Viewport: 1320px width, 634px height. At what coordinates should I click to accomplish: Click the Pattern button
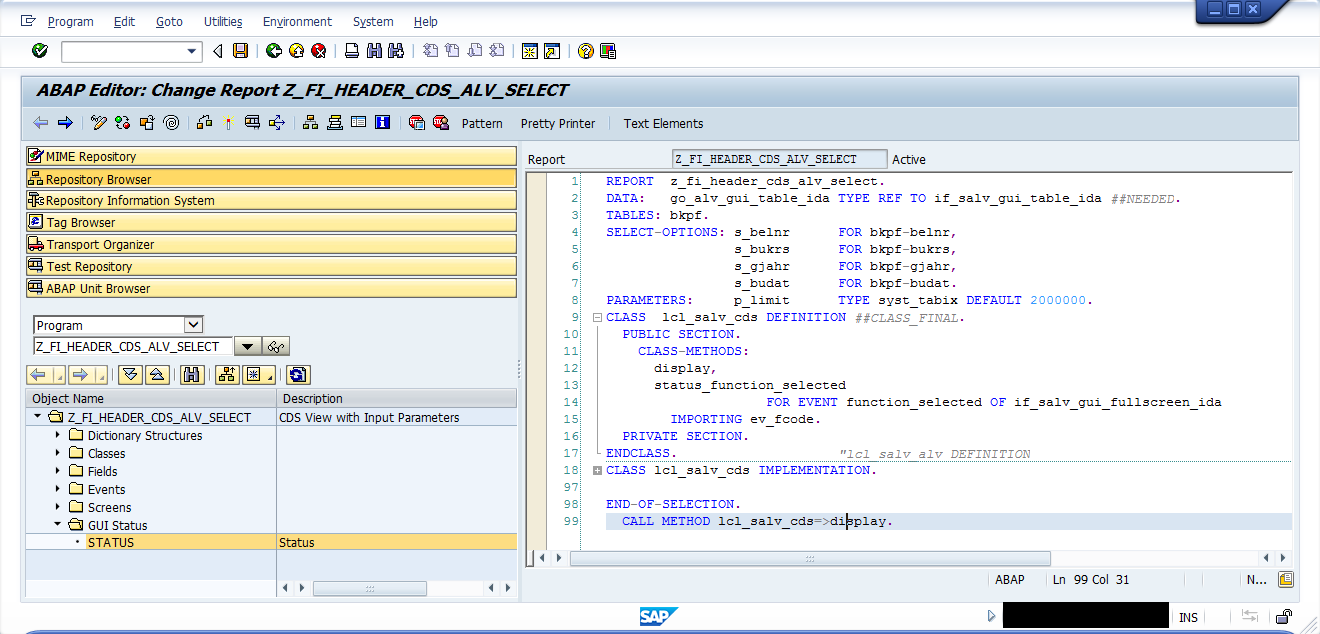[x=482, y=123]
